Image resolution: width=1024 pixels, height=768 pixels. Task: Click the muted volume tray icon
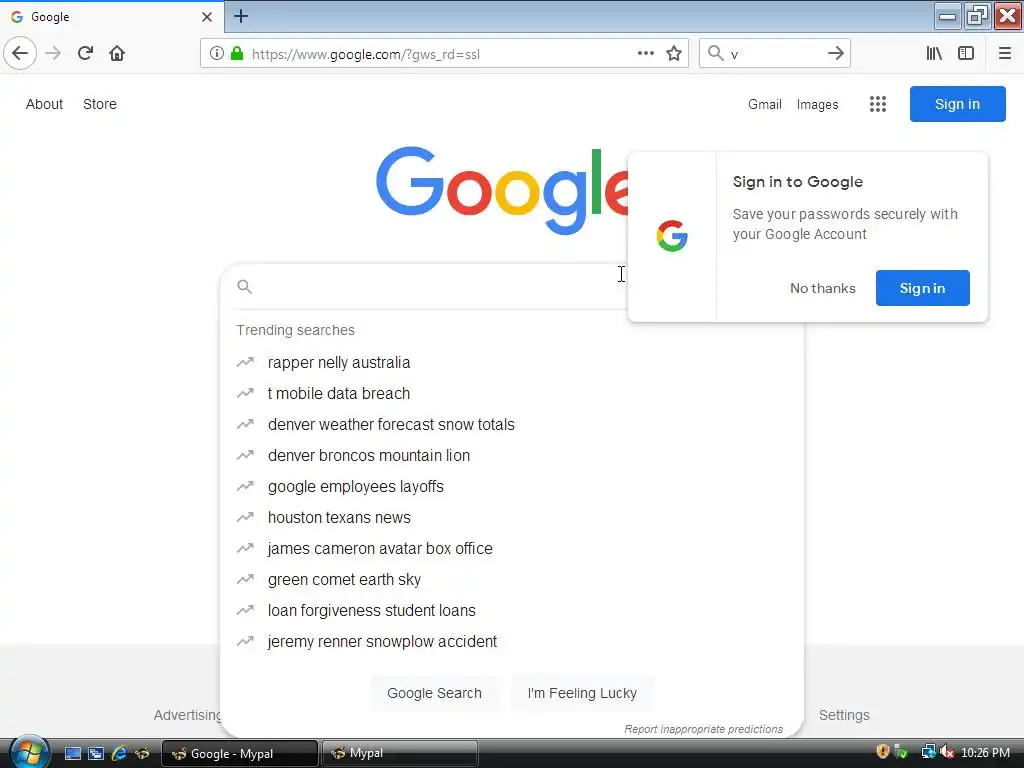coord(946,753)
